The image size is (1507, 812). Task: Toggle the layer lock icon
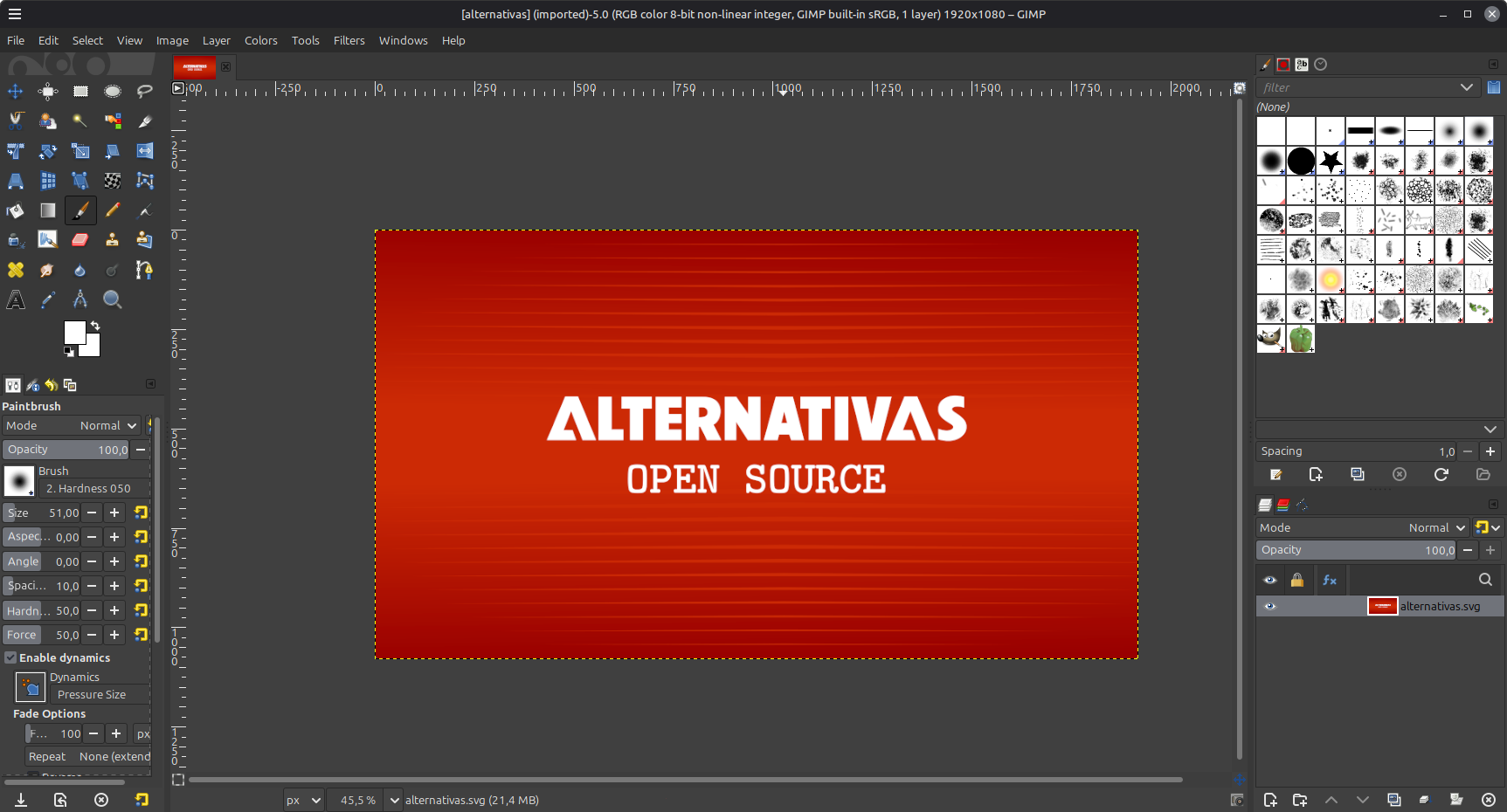pyautogui.click(x=1297, y=580)
